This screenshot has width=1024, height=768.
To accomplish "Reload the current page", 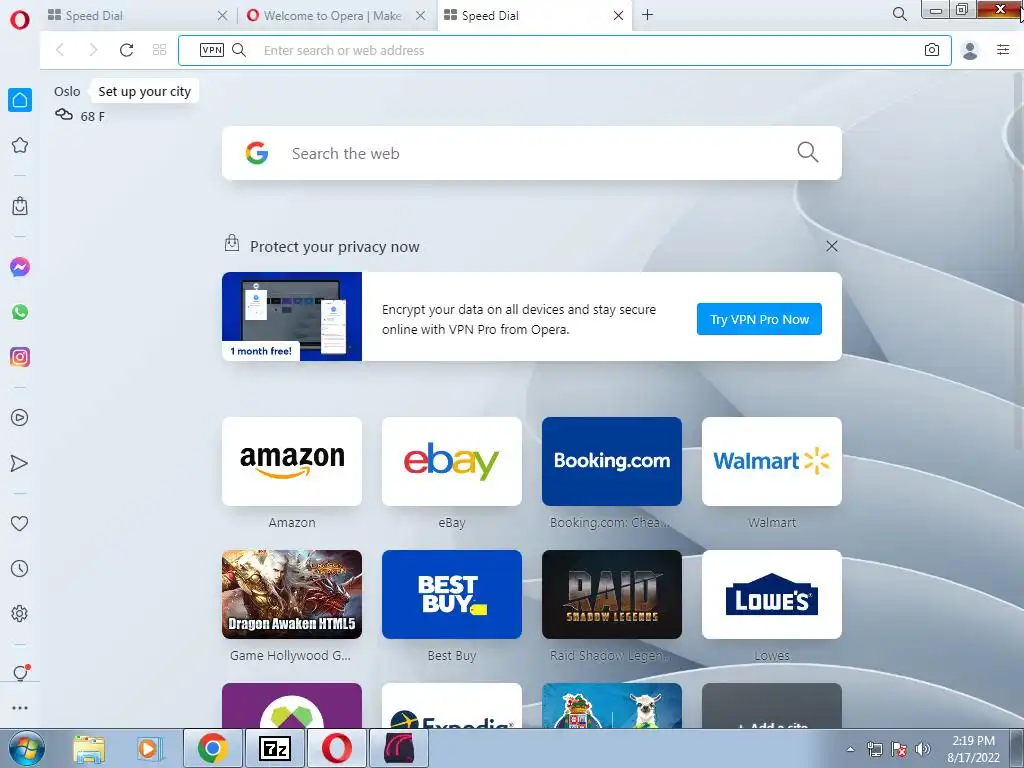I will point(126,50).
